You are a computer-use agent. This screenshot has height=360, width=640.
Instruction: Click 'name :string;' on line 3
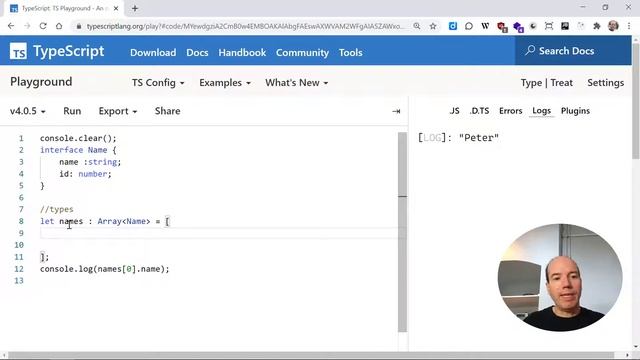pos(90,162)
